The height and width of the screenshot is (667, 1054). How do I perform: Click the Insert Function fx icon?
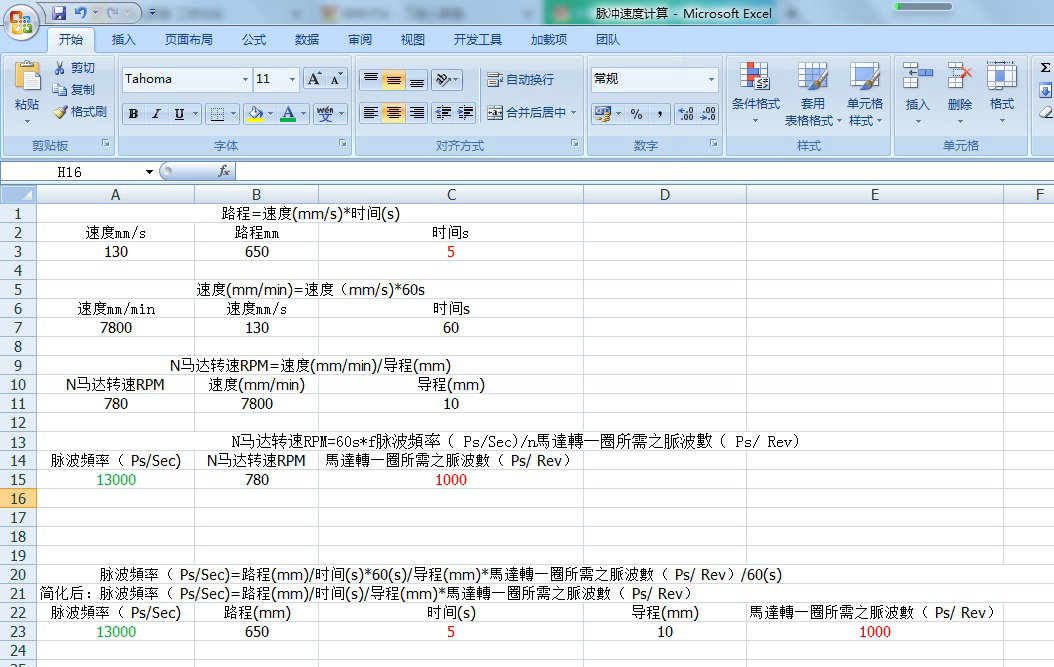click(224, 172)
